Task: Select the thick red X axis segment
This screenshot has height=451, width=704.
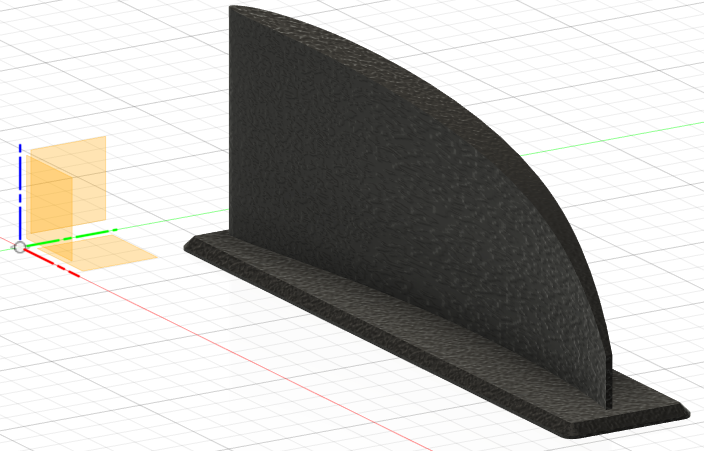Action: tap(52, 262)
